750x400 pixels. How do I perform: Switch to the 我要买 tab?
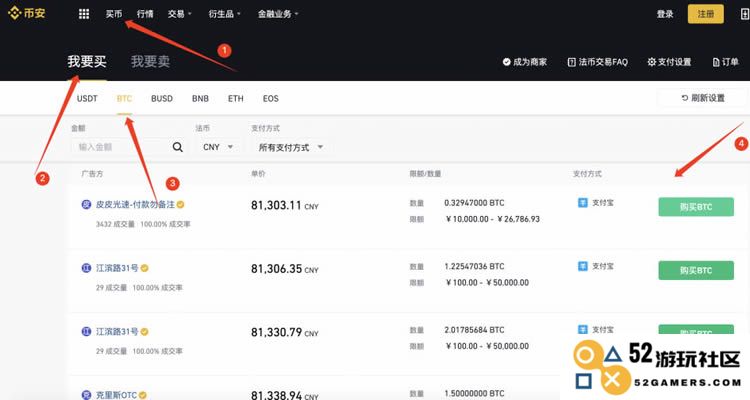click(x=87, y=61)
